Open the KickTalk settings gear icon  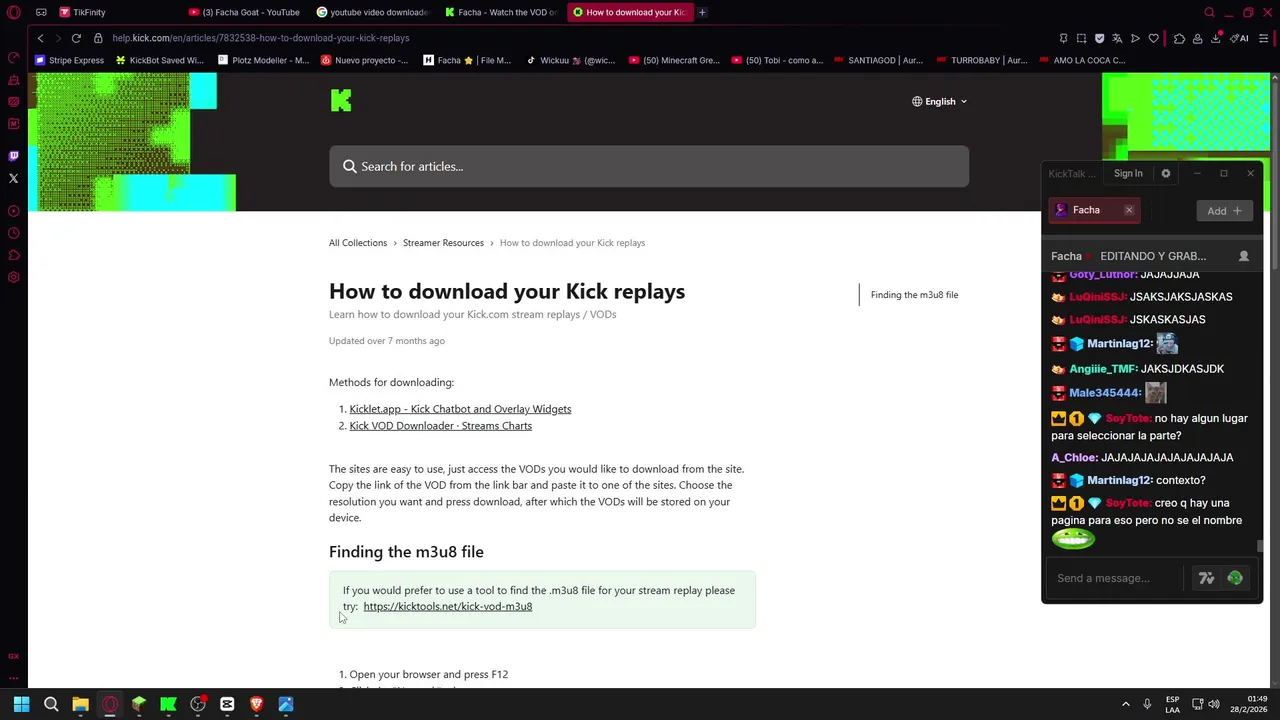(x=1165, y=173)
